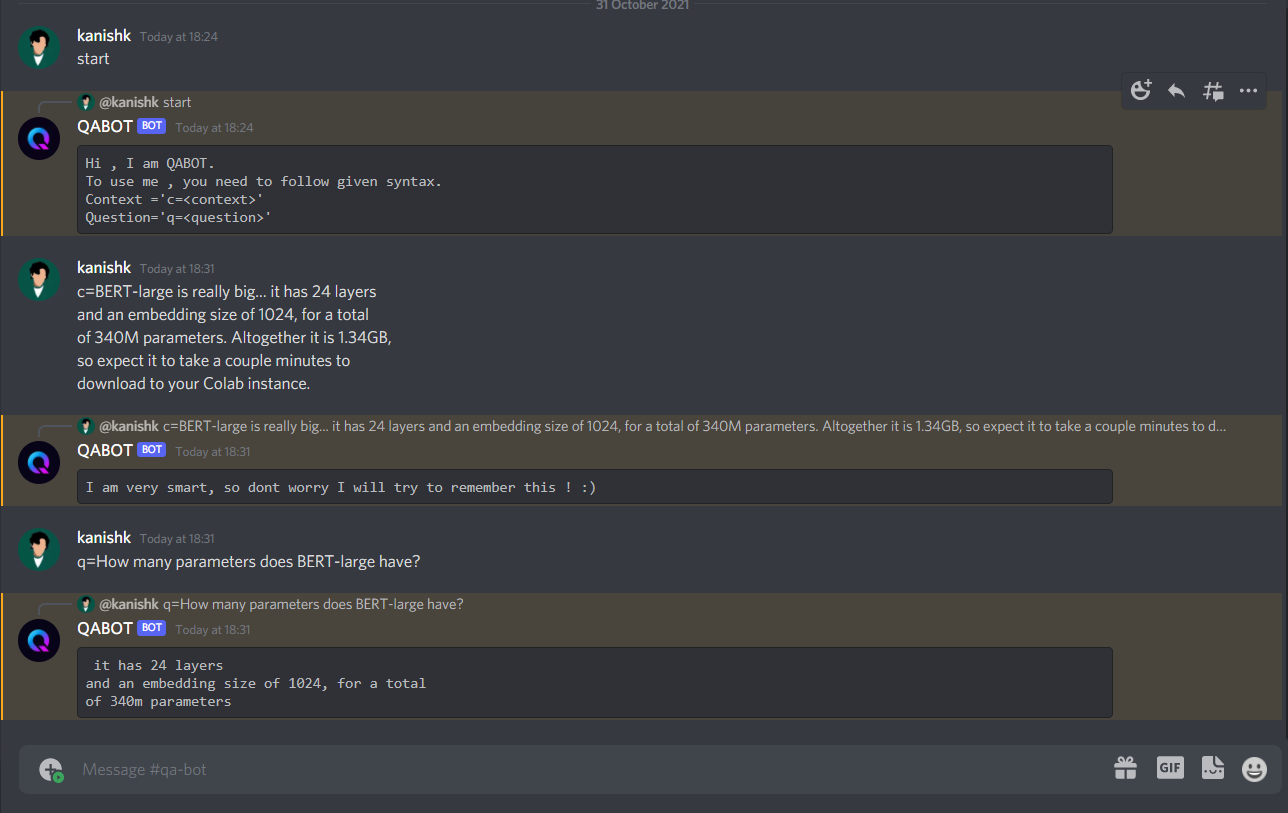Click the BOT tag beside the last QABOT
This screenshot has width=1288, height=813.
tap(152, 628)
